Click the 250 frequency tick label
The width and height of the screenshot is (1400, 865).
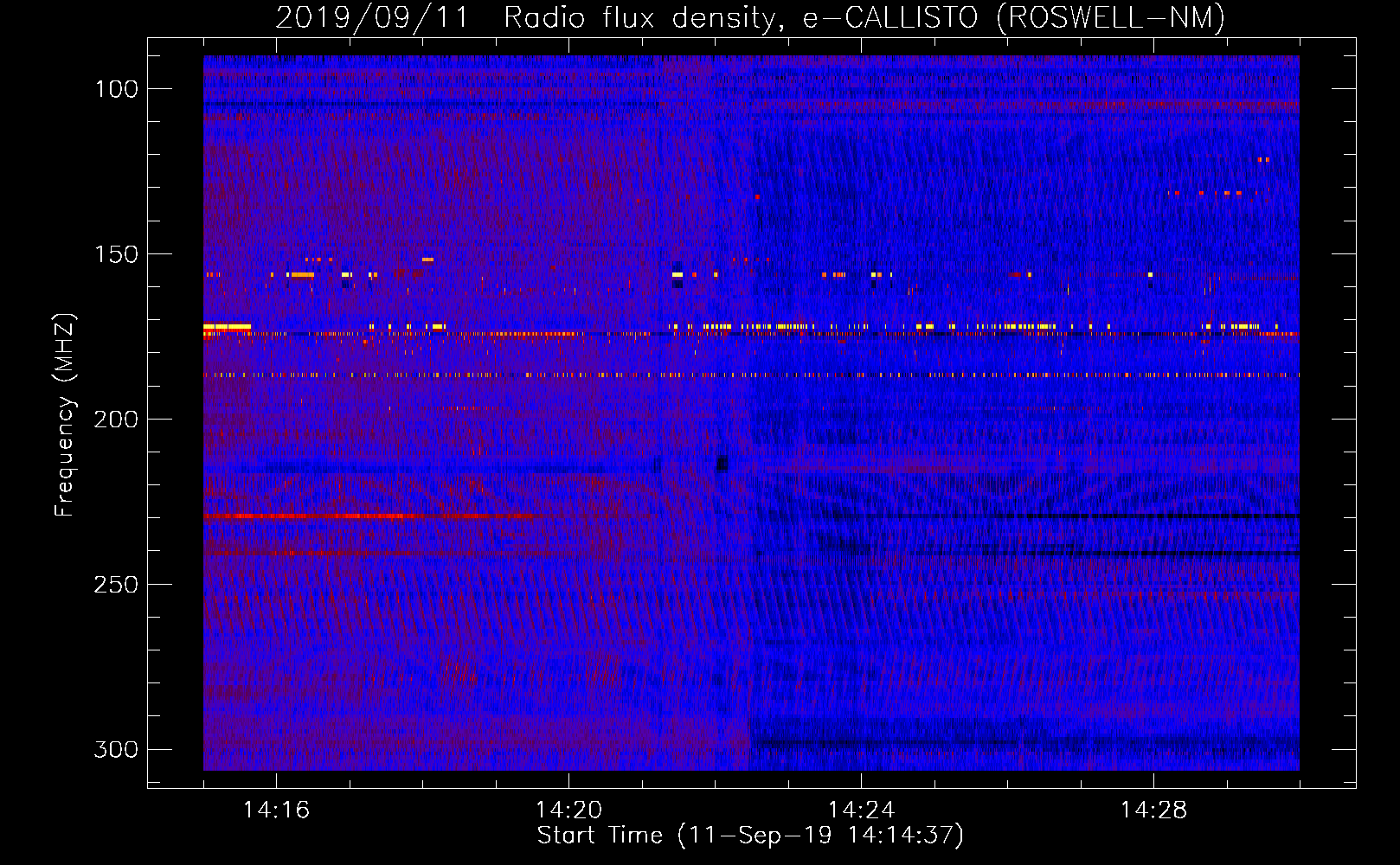pos(116,585)
